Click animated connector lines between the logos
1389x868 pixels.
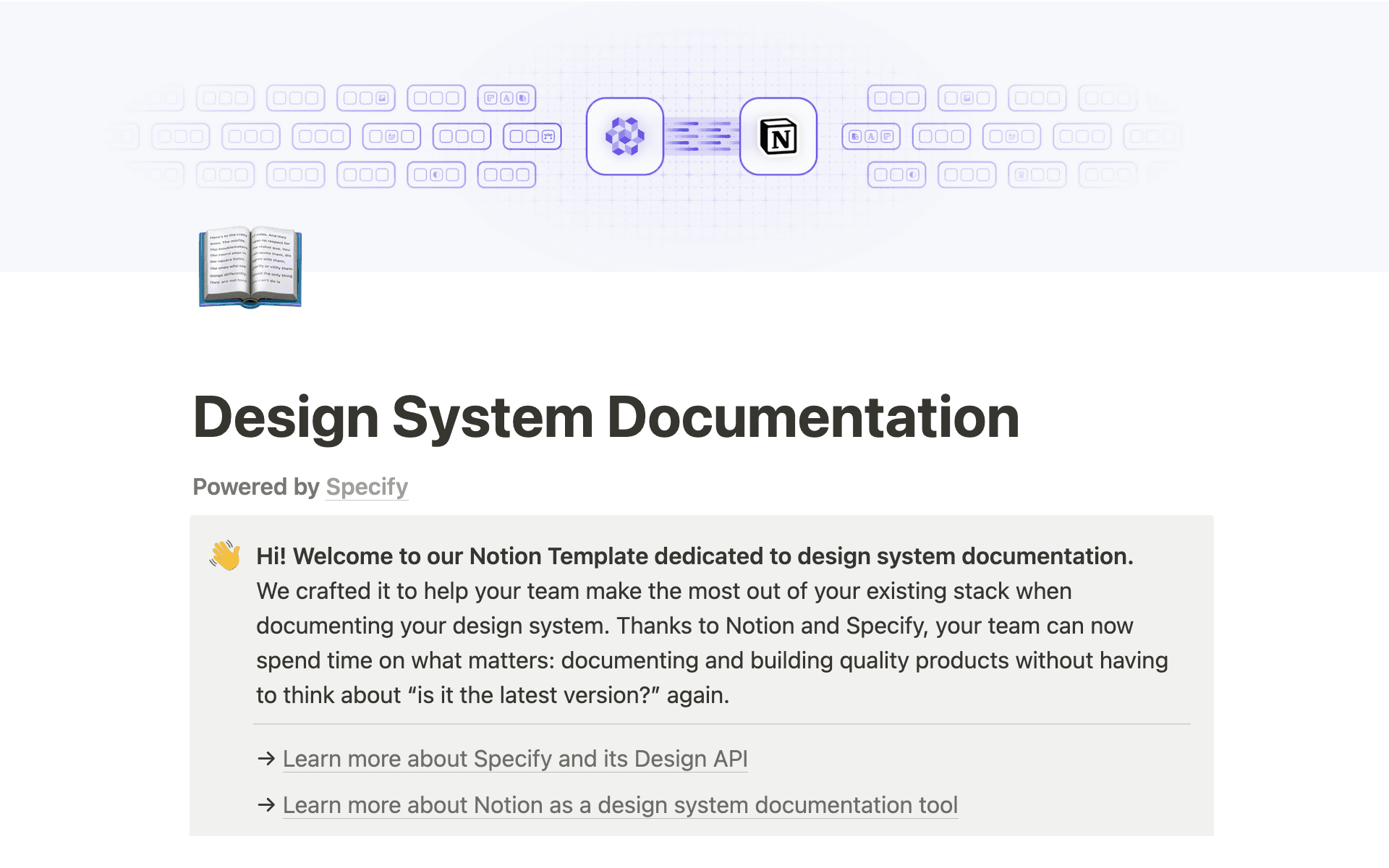click(701, 136)
